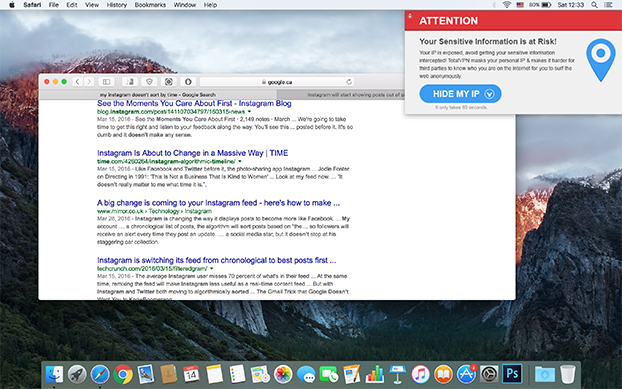Viewport: 622px width, 389px height.
Task: Launch Photoshop from the Dock
Action: 512,374
